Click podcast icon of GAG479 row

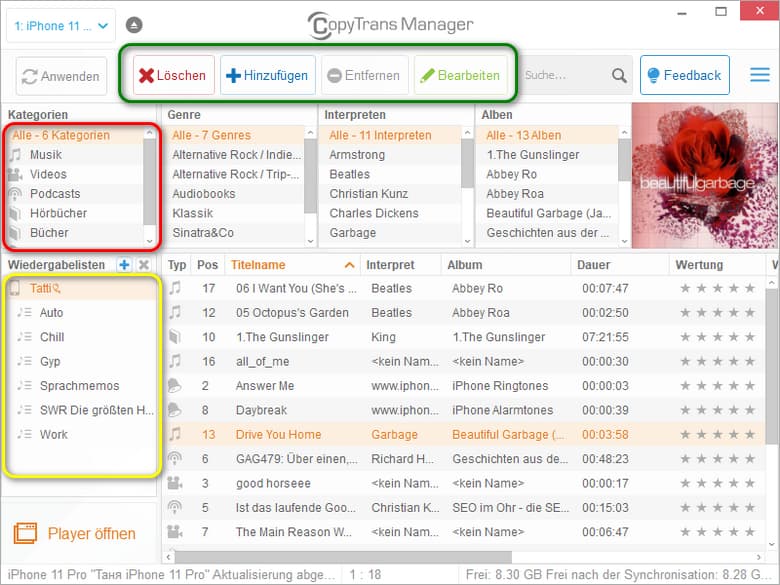(175, 458)
